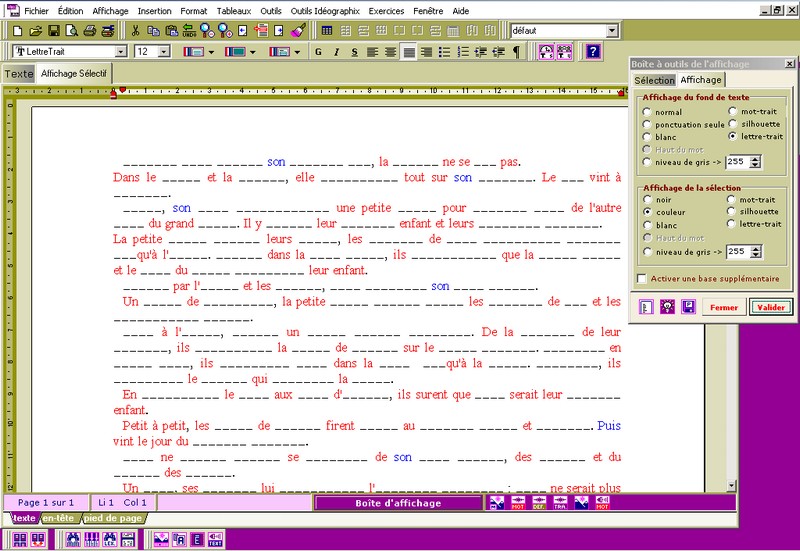Click the 'Boîte d'affichage' status bar button
This screenshot has height=551, width=800.
coord(398,503)
